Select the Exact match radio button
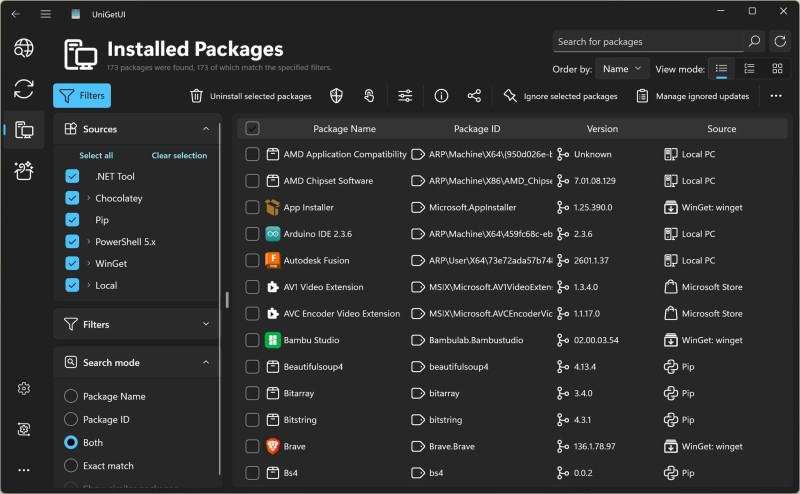The height and width of the screenshot is (494, 800). (71, 465)
